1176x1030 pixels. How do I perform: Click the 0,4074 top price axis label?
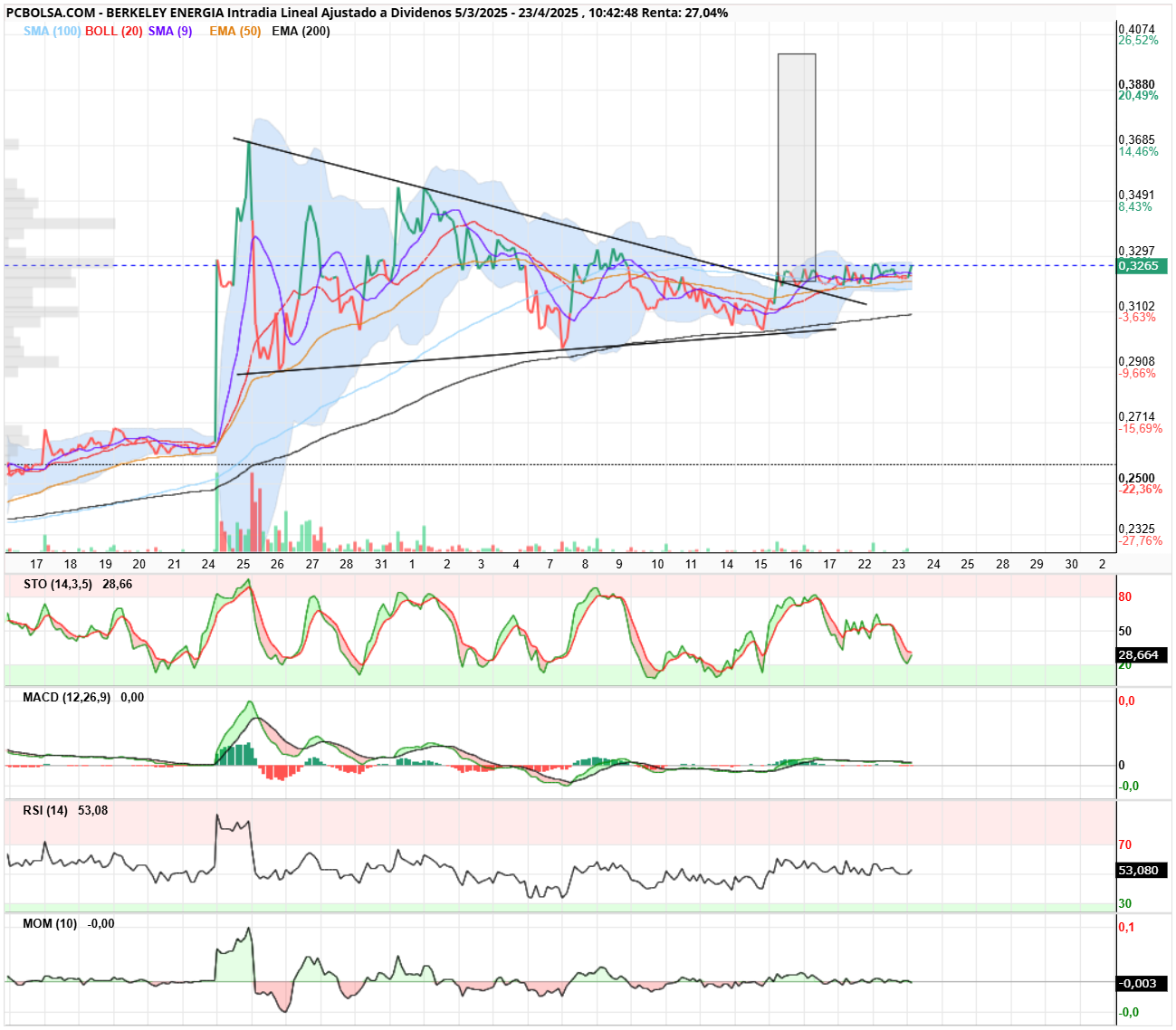[x=1136, y=29]
